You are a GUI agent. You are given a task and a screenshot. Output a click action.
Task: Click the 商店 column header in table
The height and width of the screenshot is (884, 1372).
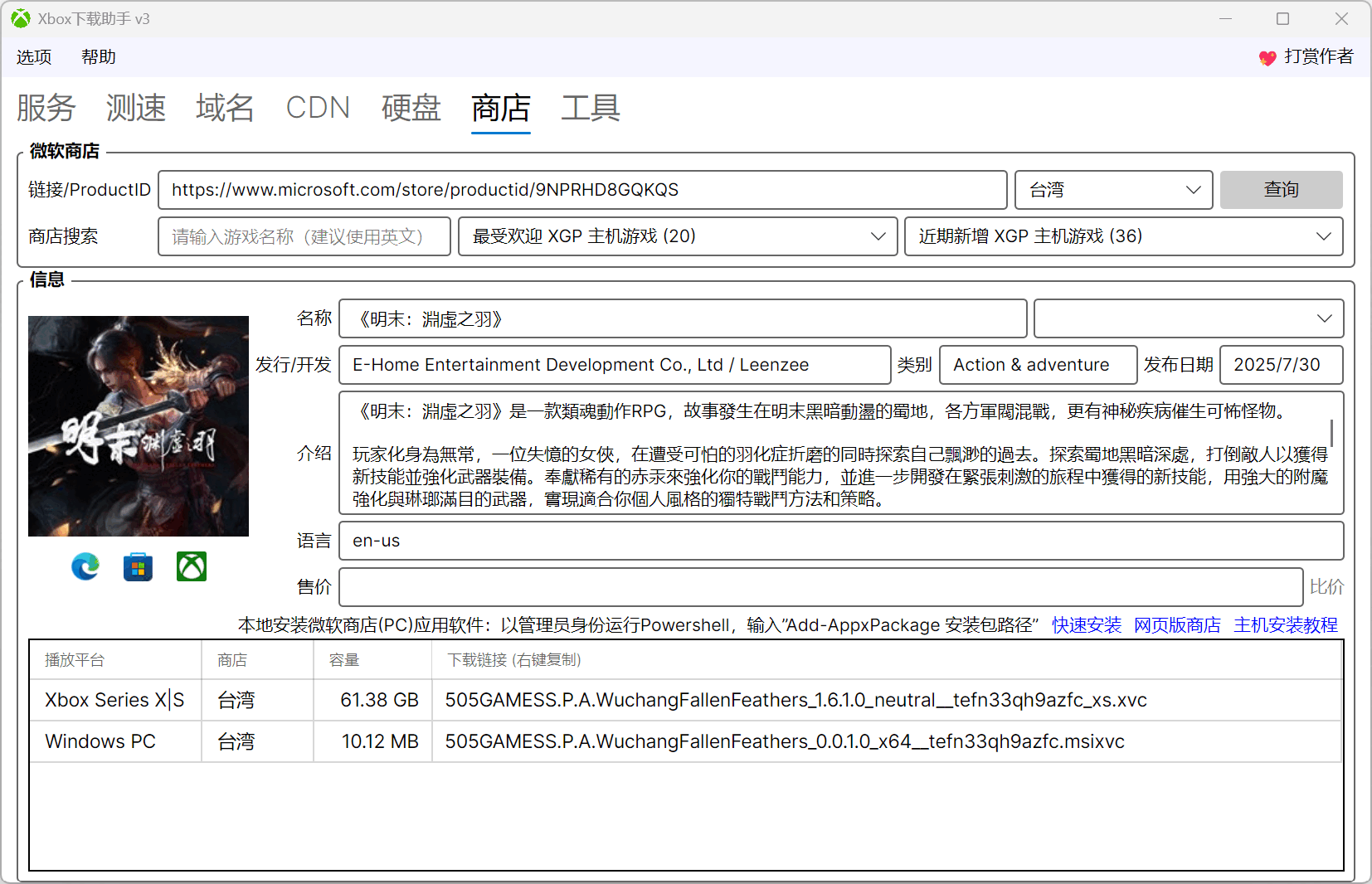pyautogui.click(x=257, y=660)
